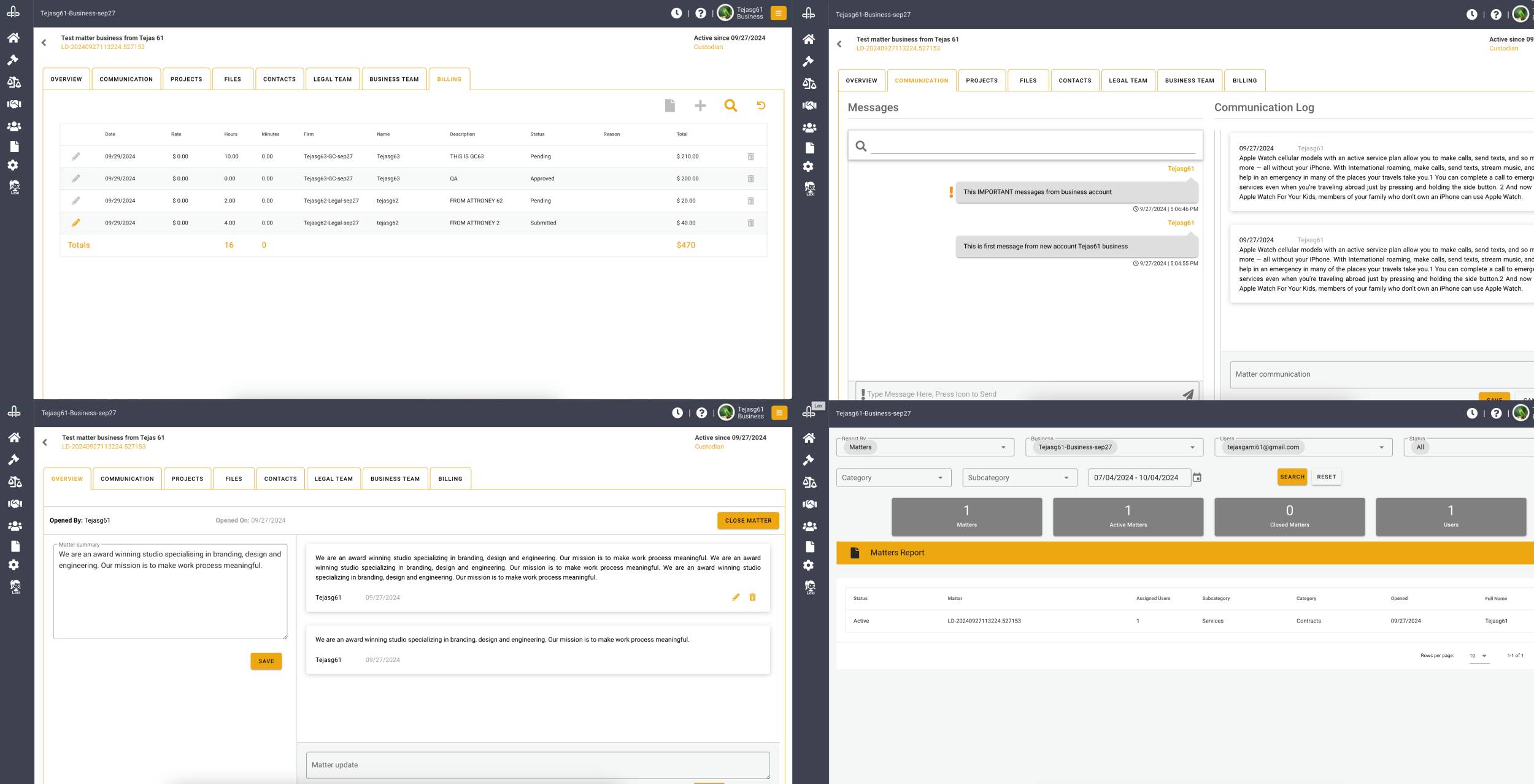
Task: Open the new document icon in the Billing toolbar
Action: point(669,106)
